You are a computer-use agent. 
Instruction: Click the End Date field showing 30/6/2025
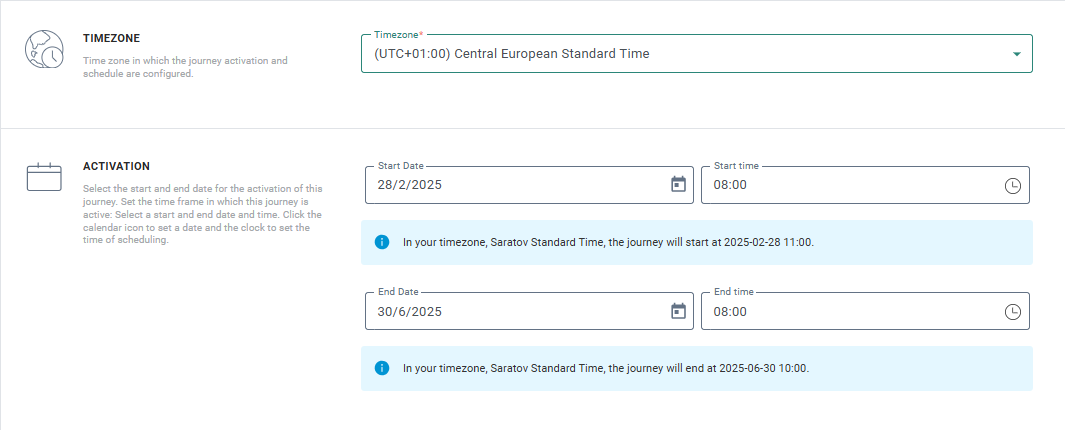(510, 311)
